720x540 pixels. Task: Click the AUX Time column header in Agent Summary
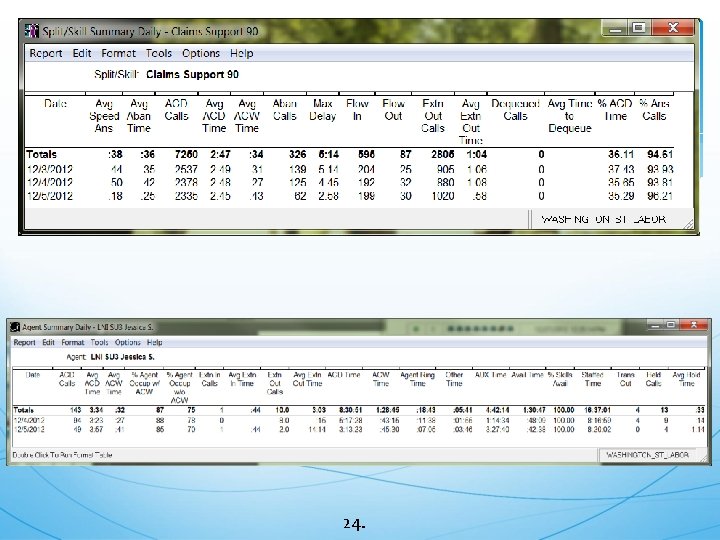[490, 375]
